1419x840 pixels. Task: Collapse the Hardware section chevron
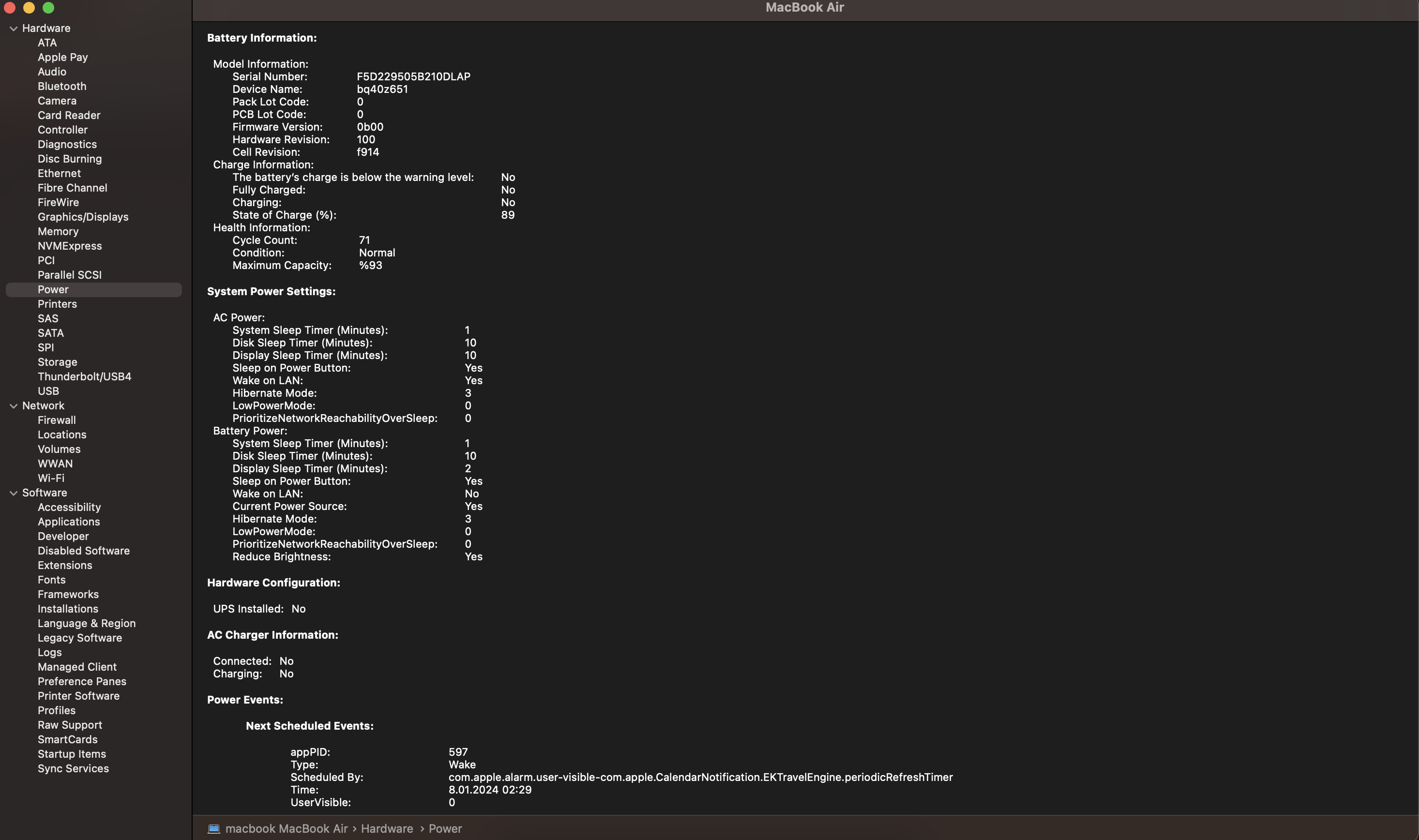click(14, 28)
